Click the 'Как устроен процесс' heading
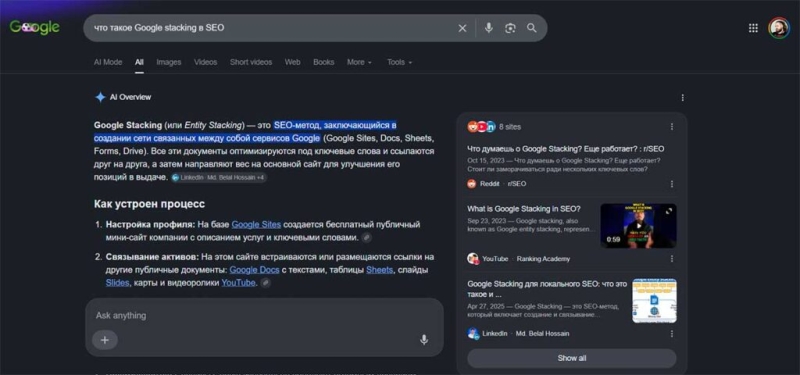 149,204
